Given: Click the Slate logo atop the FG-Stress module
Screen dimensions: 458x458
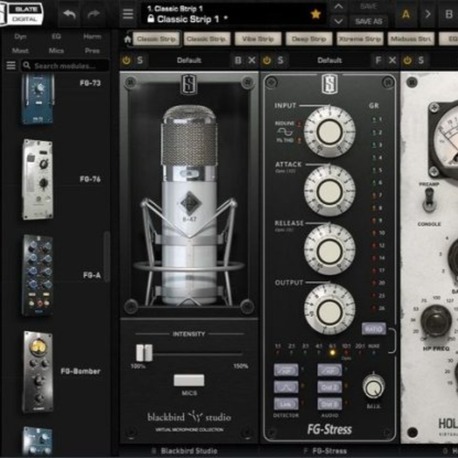Looking at the screenshot, I should (329, 84).
